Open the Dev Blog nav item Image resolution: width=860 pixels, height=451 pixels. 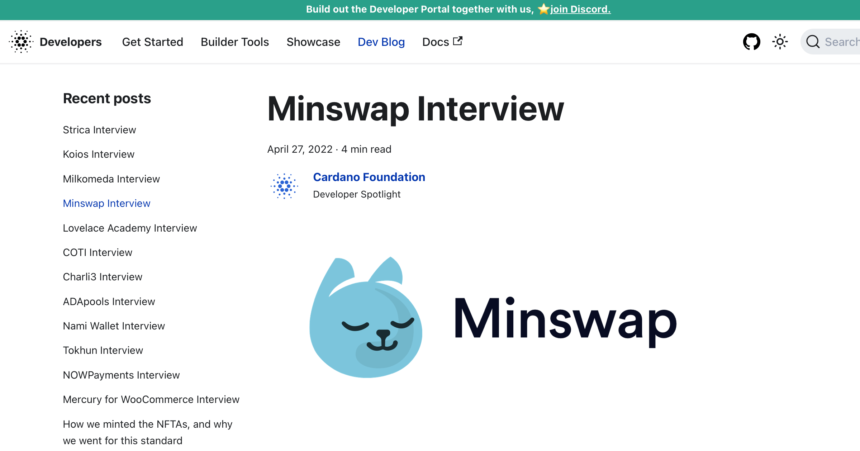coord(381,42)
